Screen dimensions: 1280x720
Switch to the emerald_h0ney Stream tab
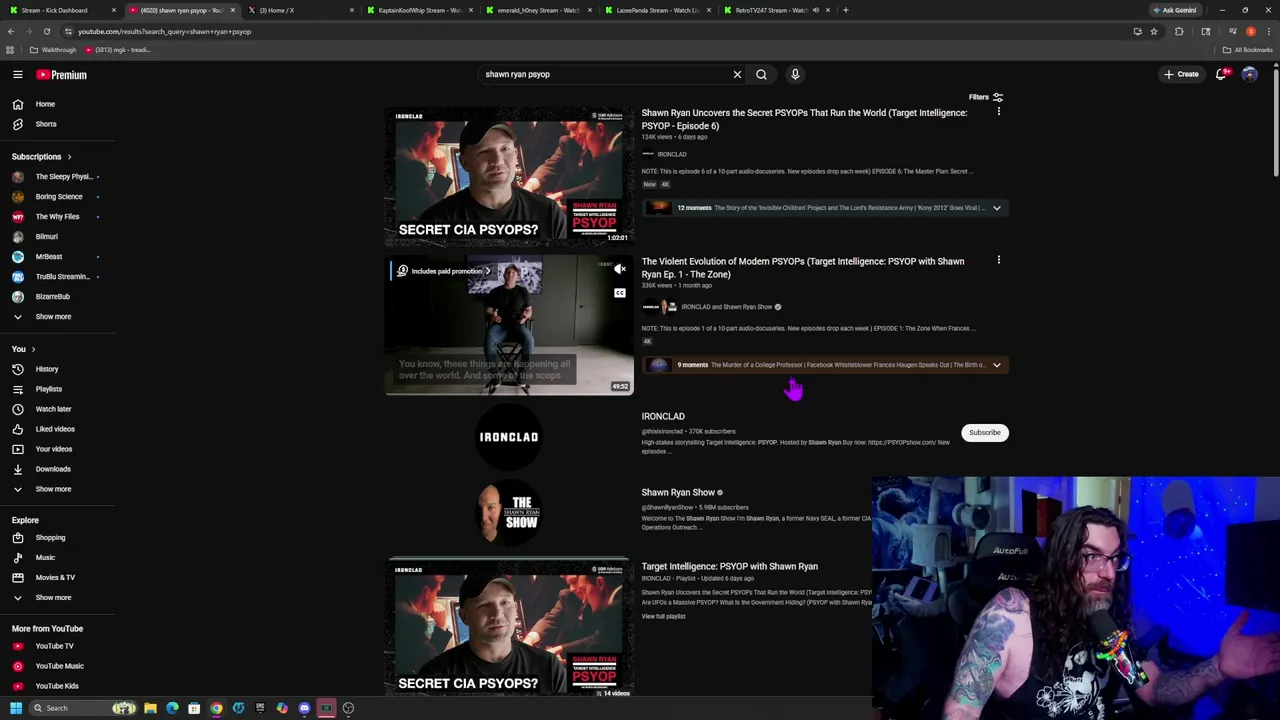[540, 10]
